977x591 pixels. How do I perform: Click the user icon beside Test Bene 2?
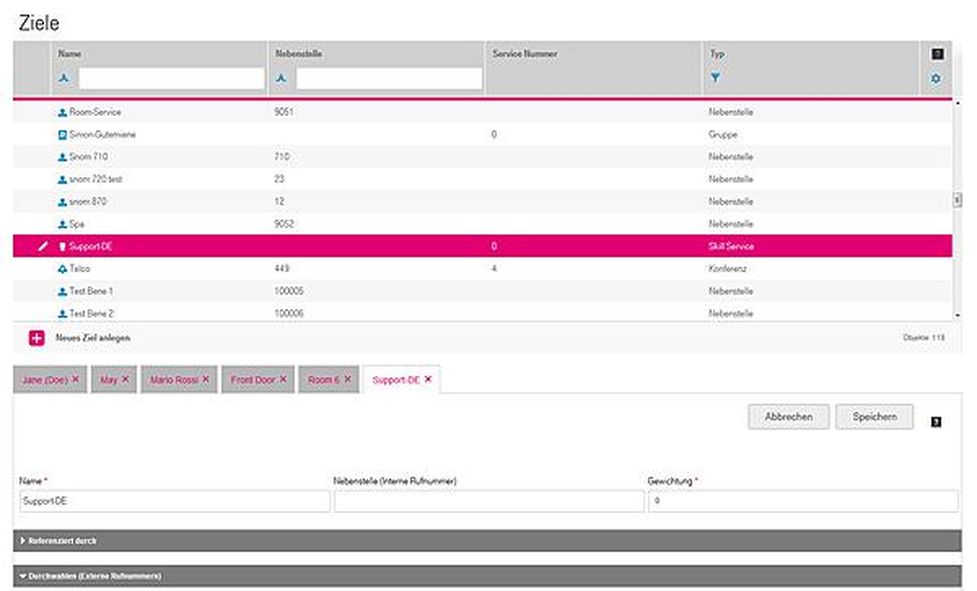62,314
